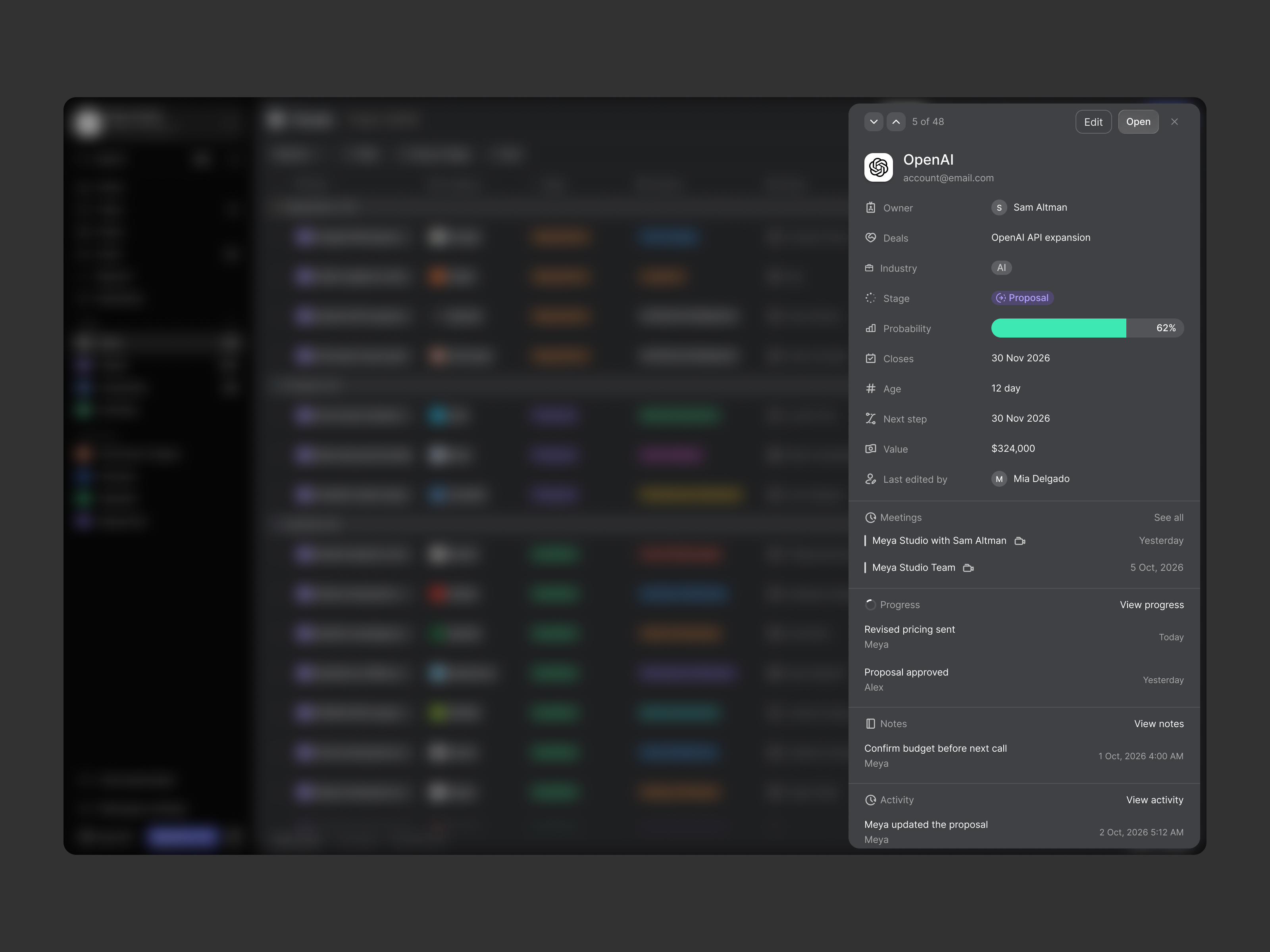The image size is (1270, 952).
Task: Open the View activity link
Action: pos(1155,800)
